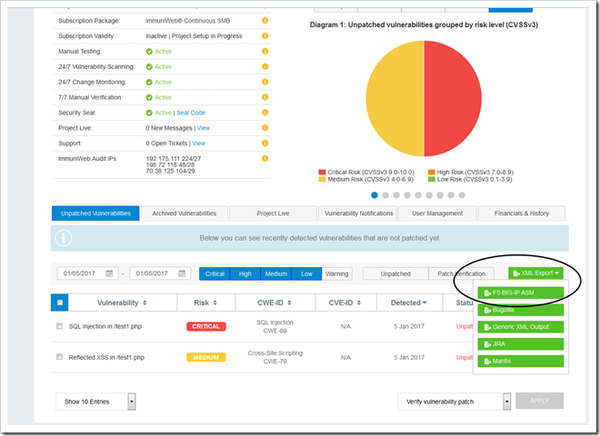
Task: Check the SQL Injection in /test1.php row
Action: [62, 326]
